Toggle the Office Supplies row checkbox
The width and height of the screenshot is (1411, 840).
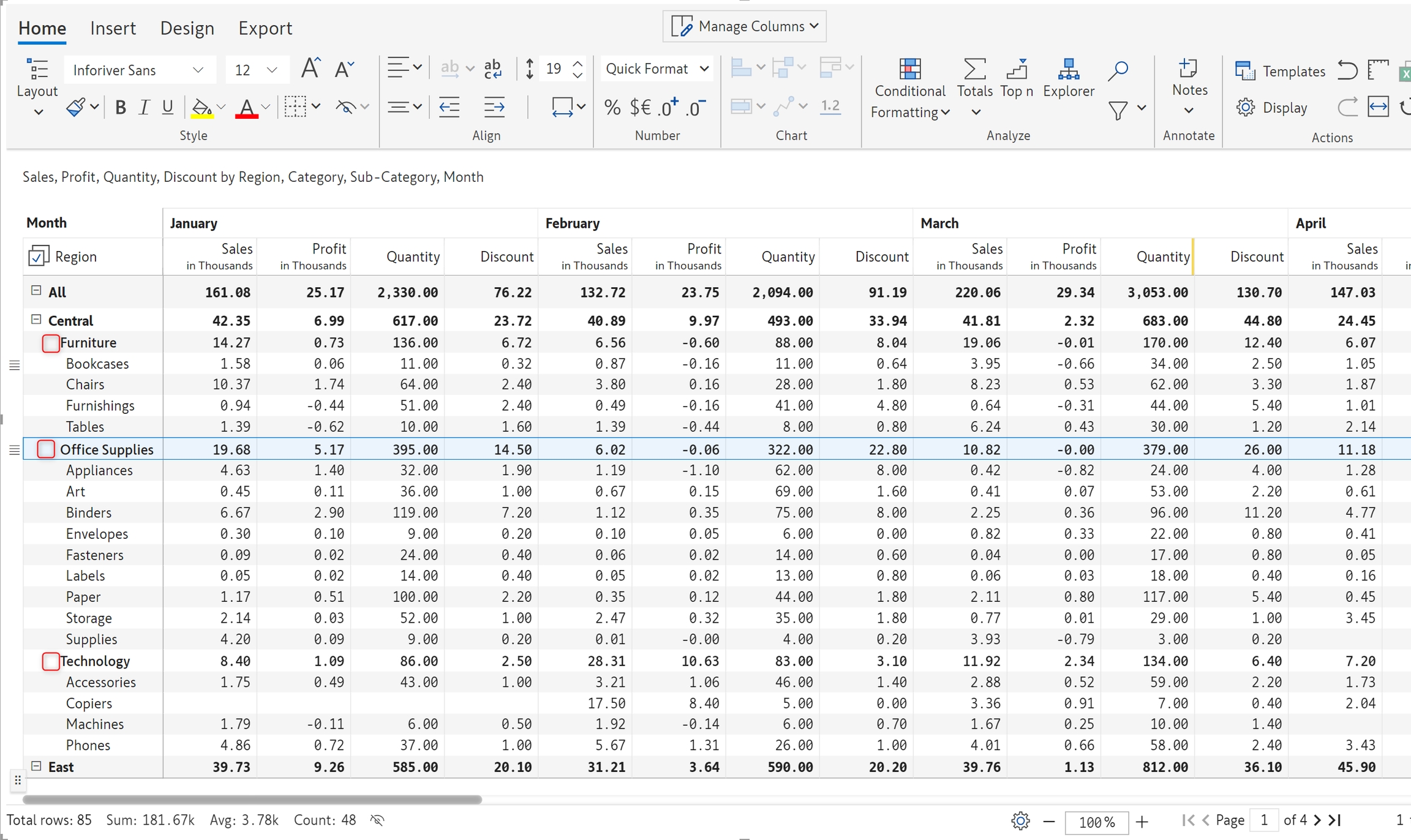46,449
